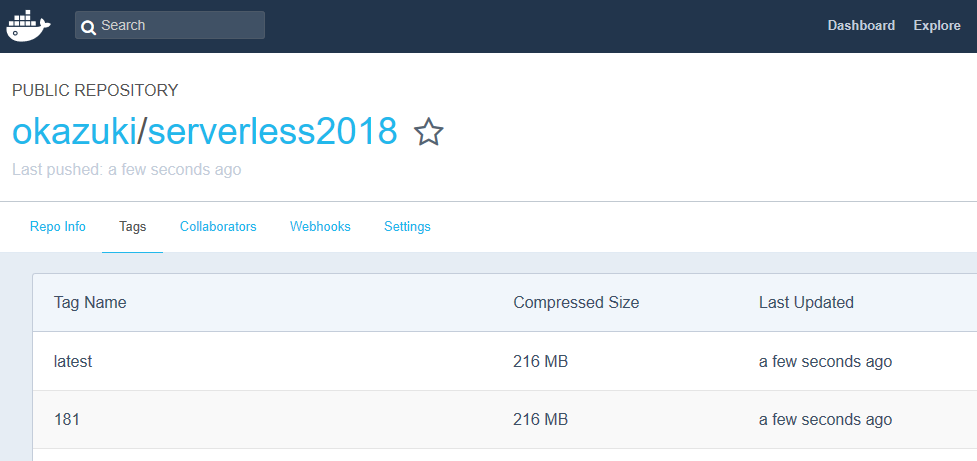Click 216 MB in the latest row
This screenshot has width=977, height=461.
coord(540,361)
